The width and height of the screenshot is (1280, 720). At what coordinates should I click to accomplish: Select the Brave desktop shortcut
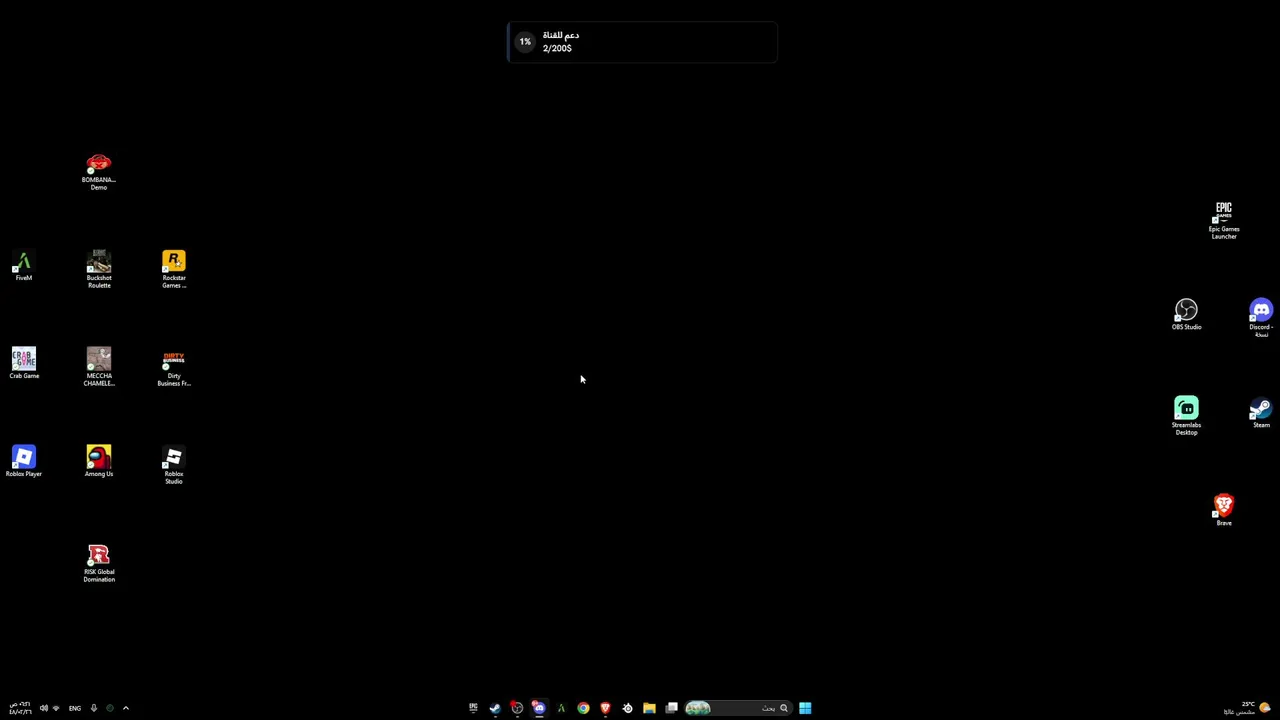pos(1224,511)
